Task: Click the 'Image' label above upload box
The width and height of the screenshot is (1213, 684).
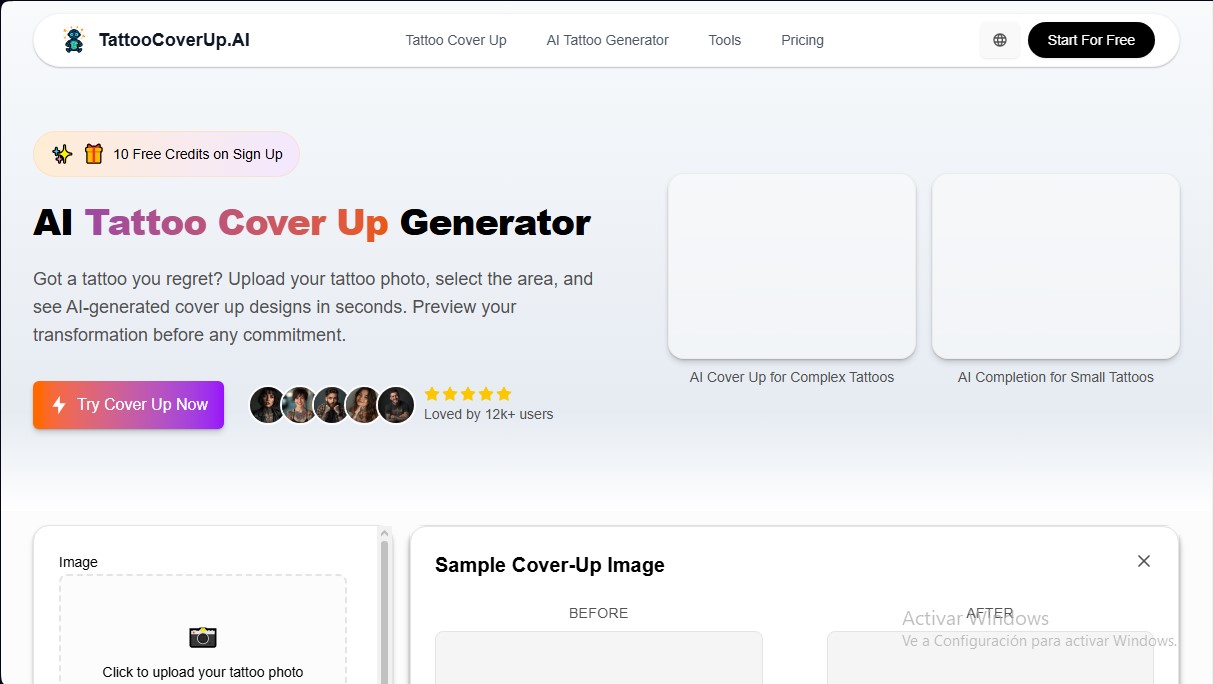Action: (78, 562)
